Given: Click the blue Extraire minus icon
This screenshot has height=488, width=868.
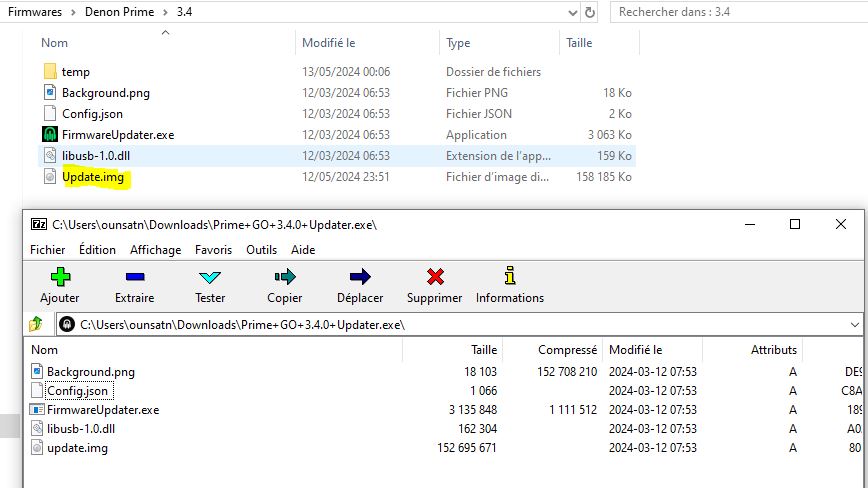Looking at the screenshot, I should (134, 277).
